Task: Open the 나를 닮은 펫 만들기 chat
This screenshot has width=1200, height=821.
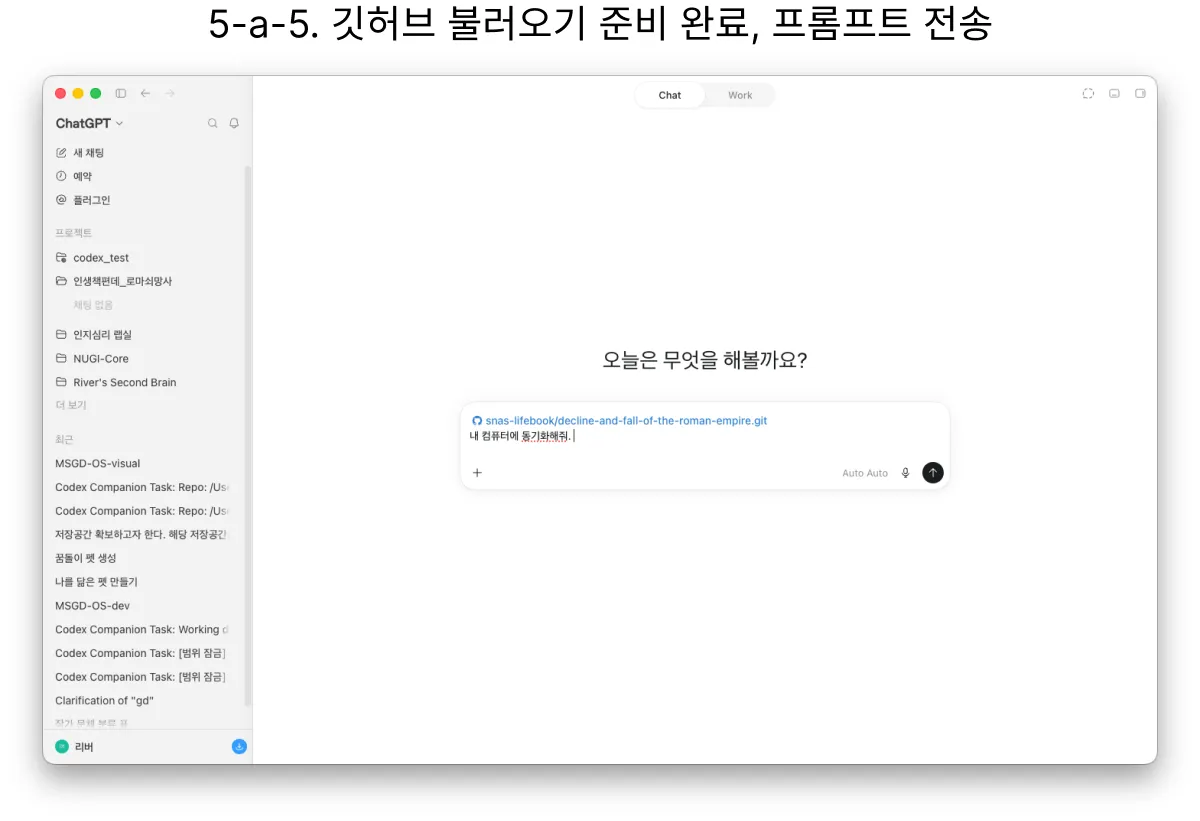Action: pos(97,582)
